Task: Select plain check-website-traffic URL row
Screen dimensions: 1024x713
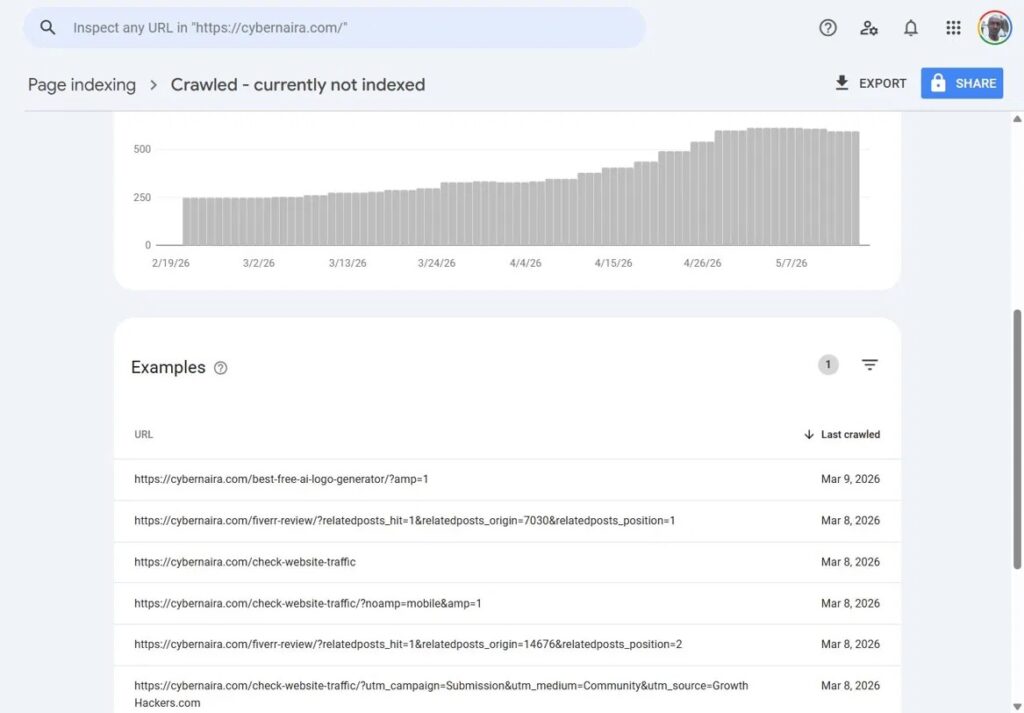Action: point(507,562)
